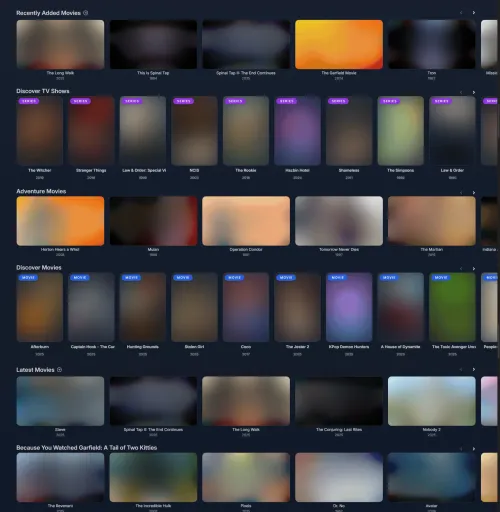Click next arrow for Adventure Movies row
The image size is (500, 512).
(474, 193)
